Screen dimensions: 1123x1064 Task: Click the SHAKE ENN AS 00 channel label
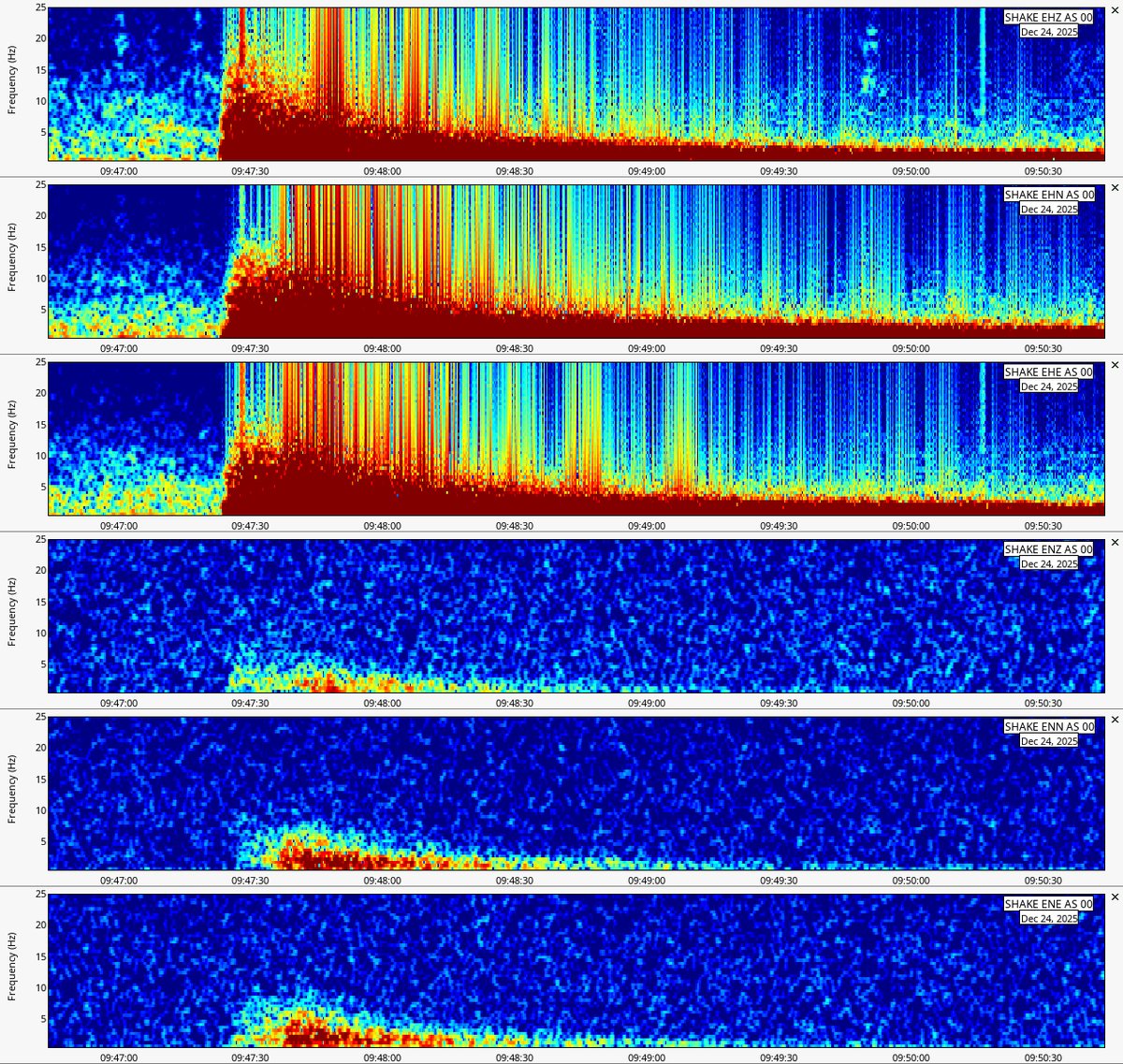[1048, 727]
